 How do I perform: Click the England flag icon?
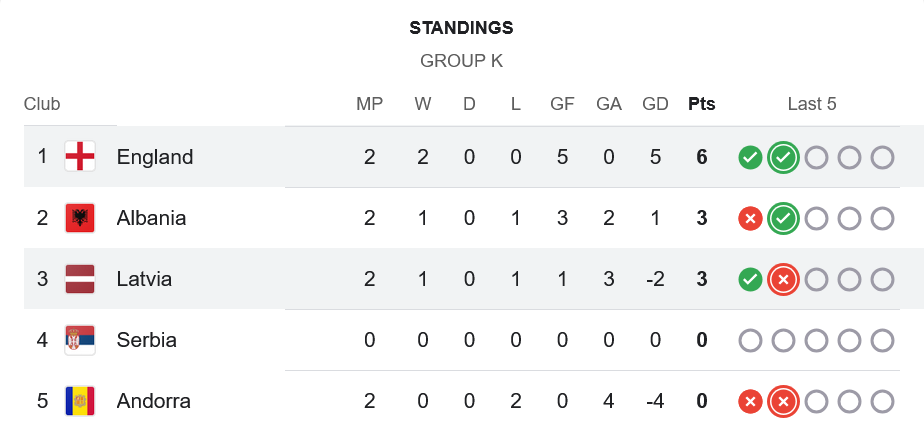click(x=80, y=157)
